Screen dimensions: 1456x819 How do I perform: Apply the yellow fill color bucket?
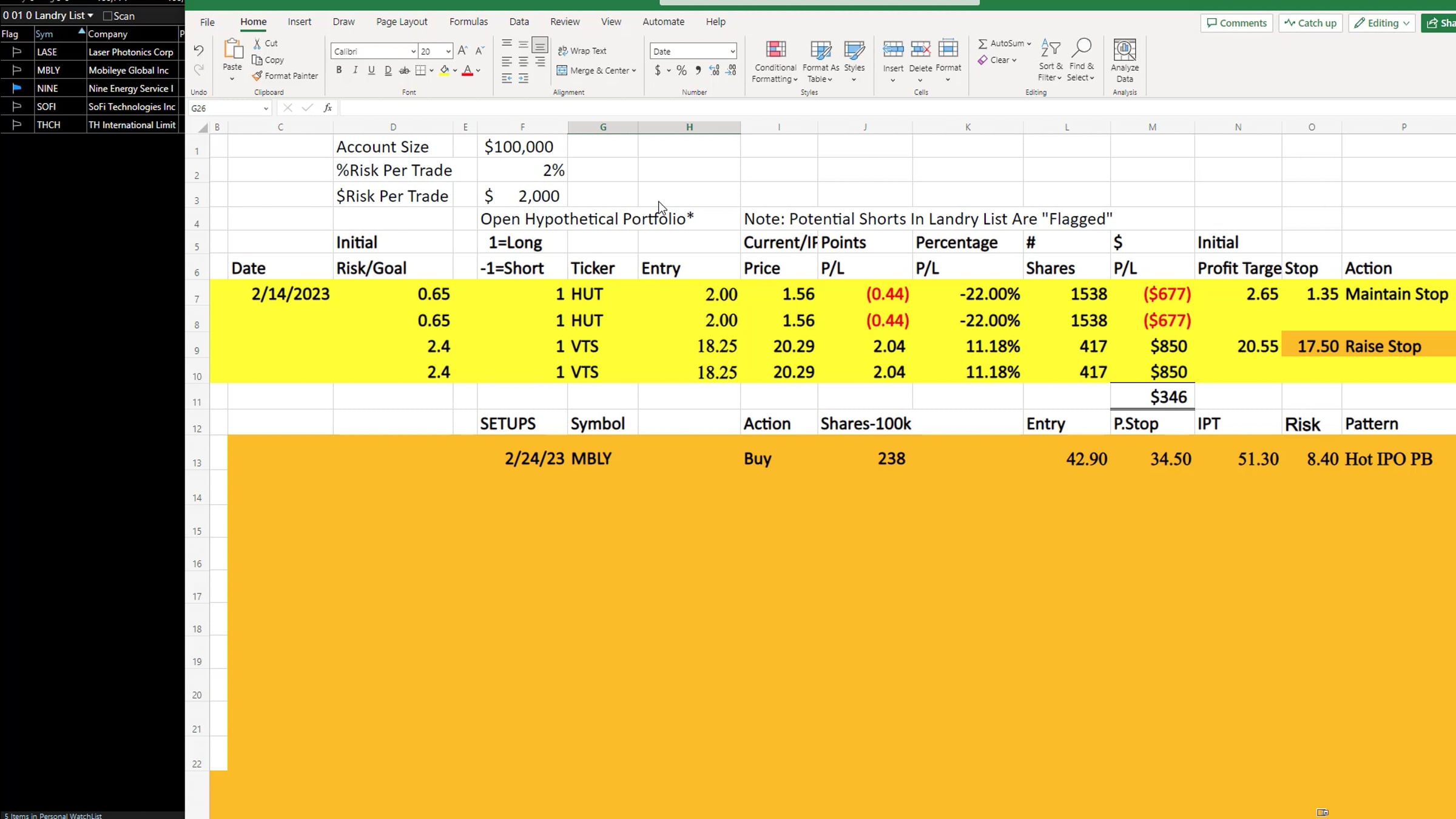pos(444,70)
